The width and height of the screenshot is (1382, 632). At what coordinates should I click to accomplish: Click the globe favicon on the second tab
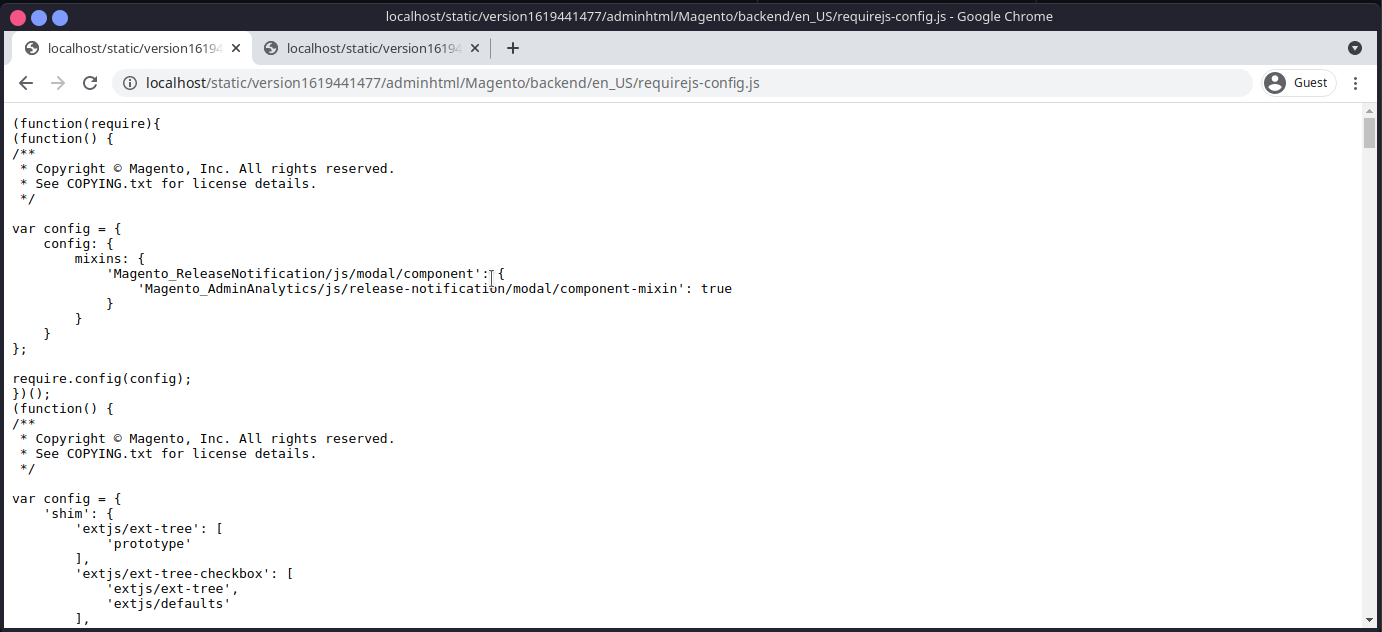[270, 47]
